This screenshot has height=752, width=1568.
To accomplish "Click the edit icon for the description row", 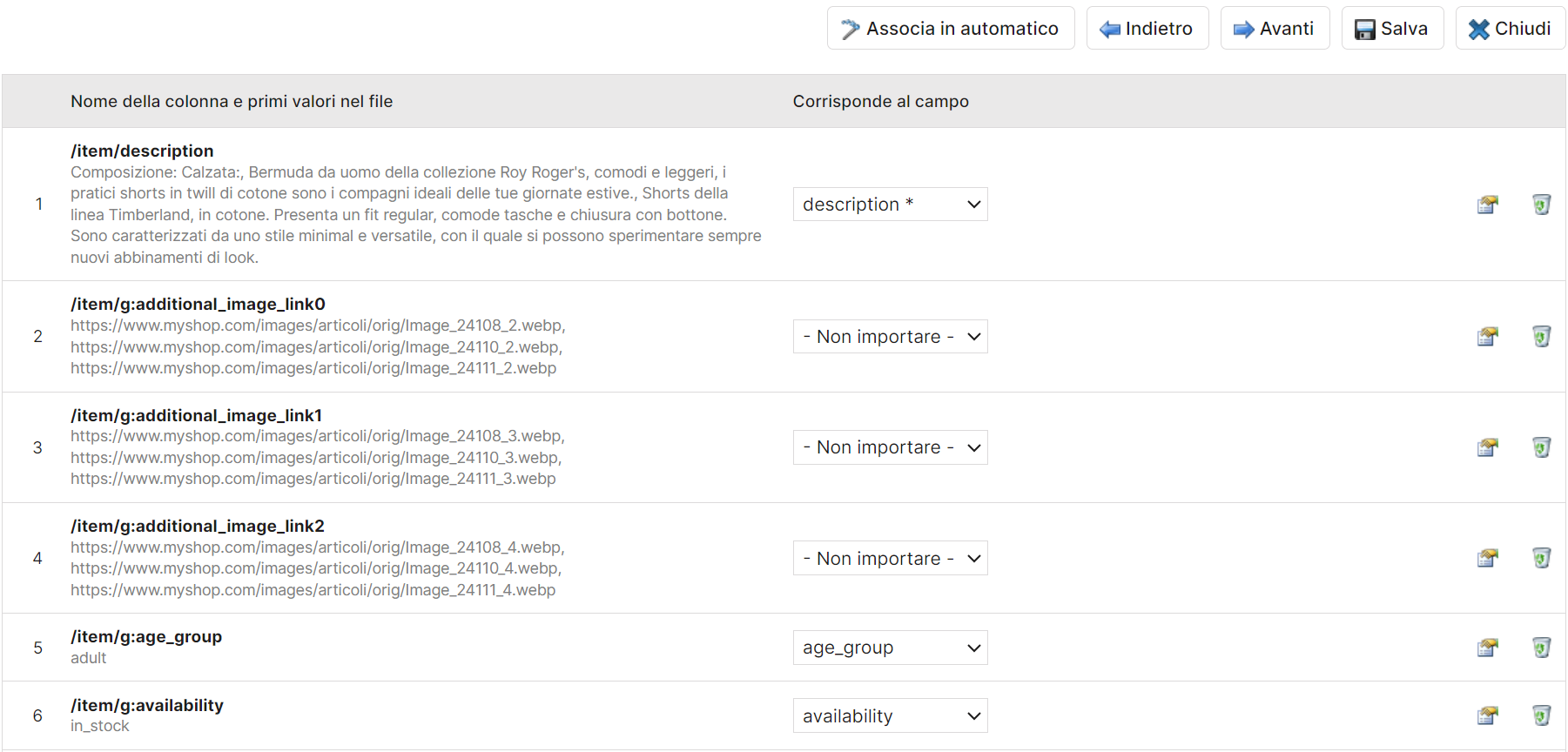I will click(x=1487, y=205).
